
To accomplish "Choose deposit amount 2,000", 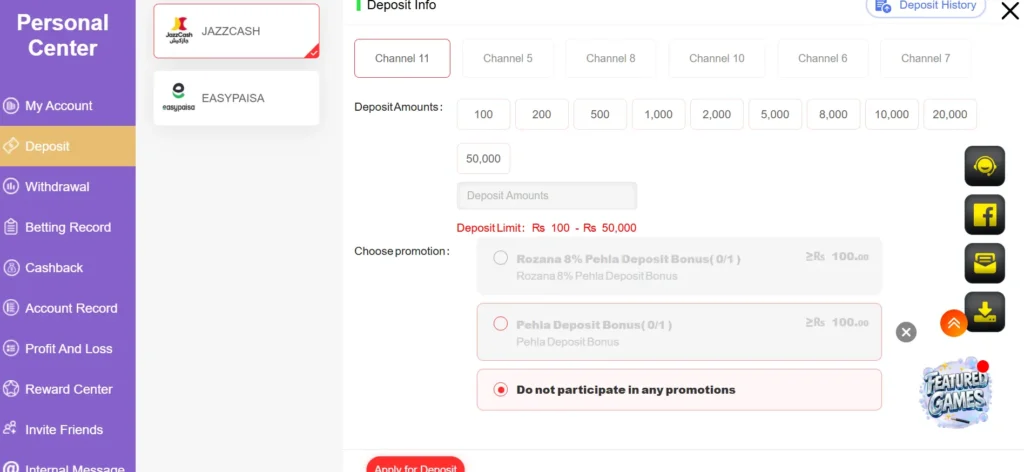I will (x=716, y=114).
